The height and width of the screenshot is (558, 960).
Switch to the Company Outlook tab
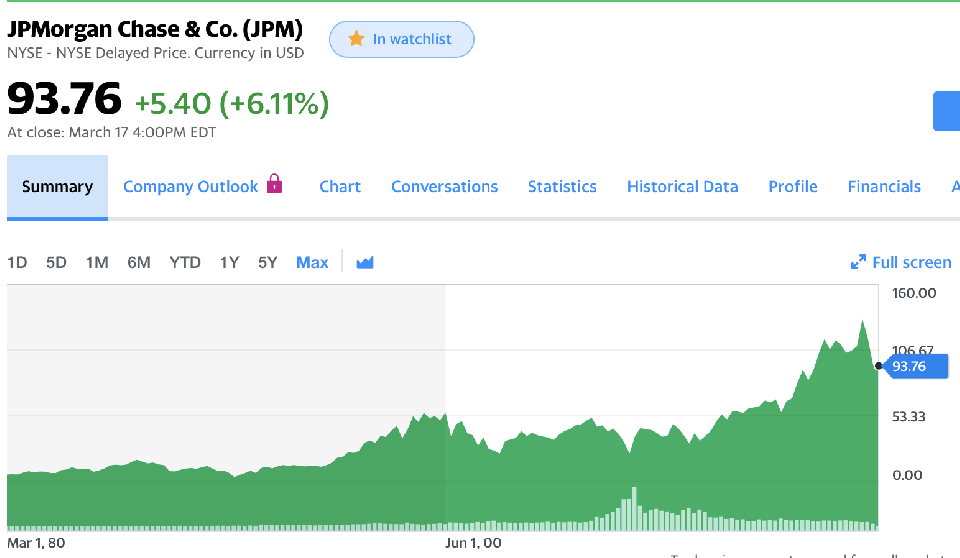[x=190, y=187]
